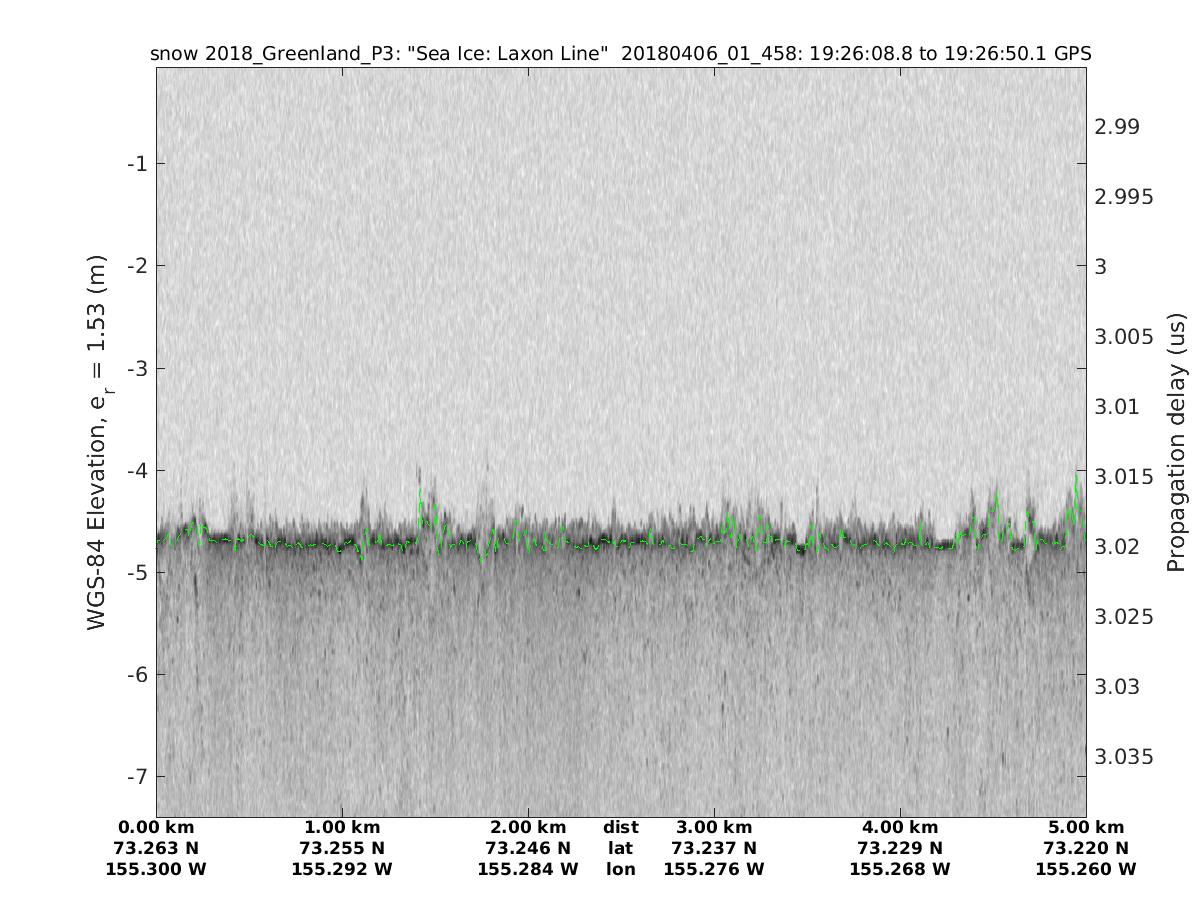Click the -4 elevation tick label
Viewport: 1200px width, 900px height.
[137, 470]
